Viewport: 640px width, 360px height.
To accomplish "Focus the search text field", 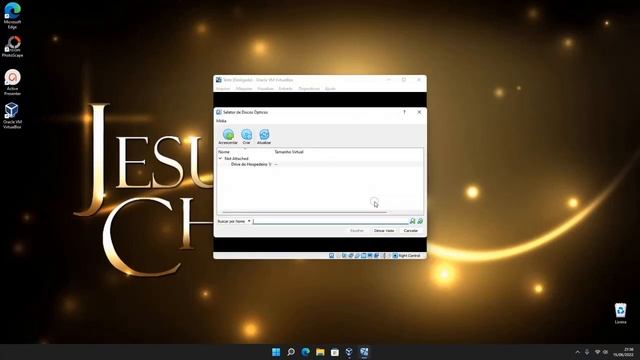I will 331,221.
